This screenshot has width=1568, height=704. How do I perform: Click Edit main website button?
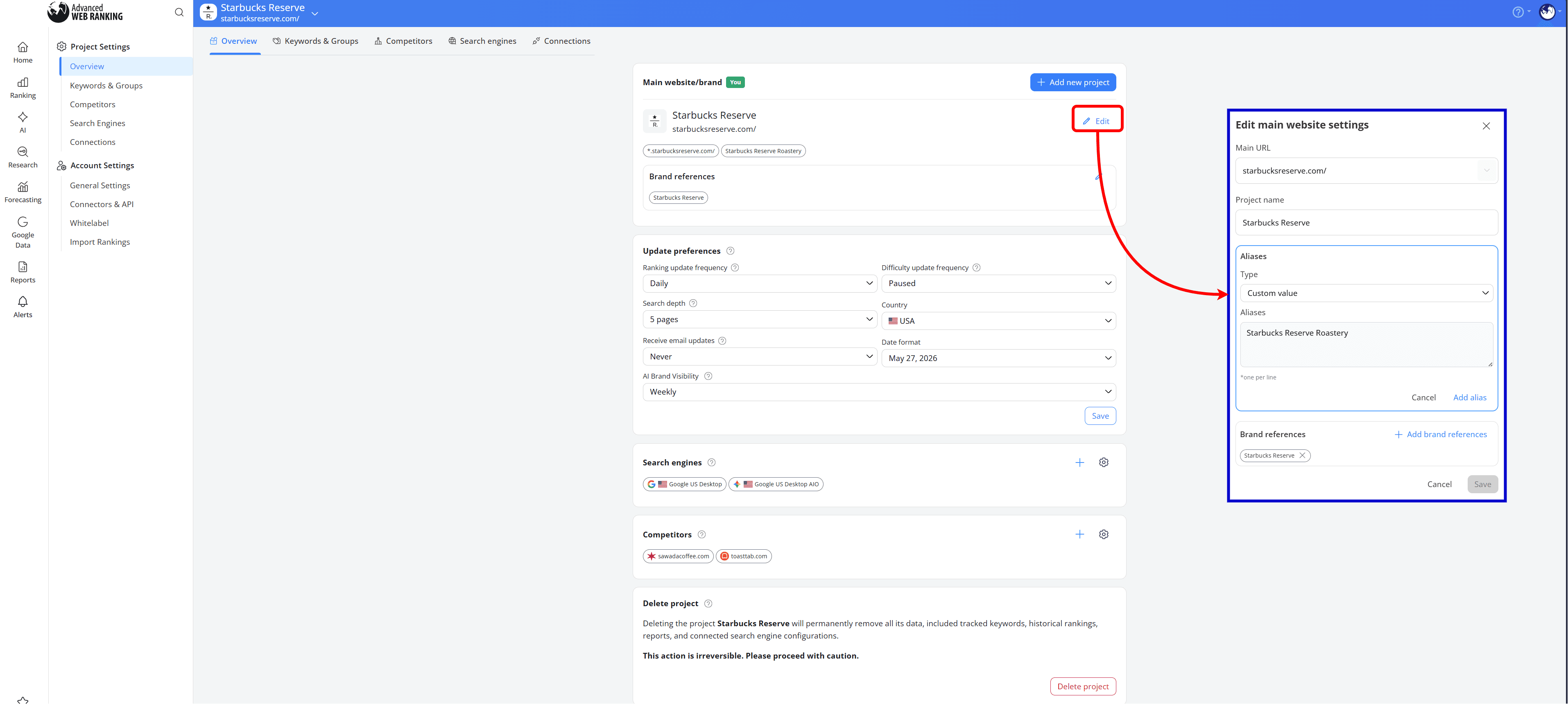pos(1096,121)
